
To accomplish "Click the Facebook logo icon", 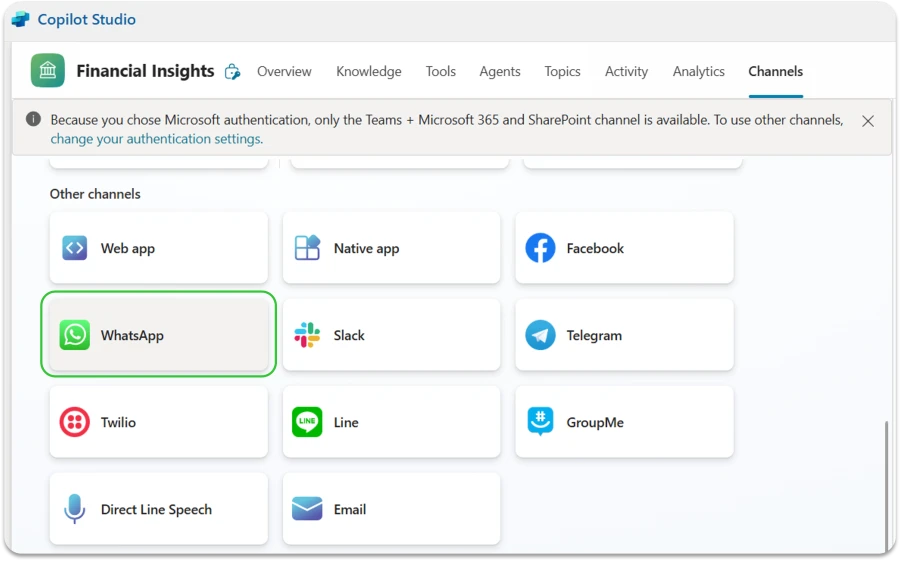I will (540, 248).
